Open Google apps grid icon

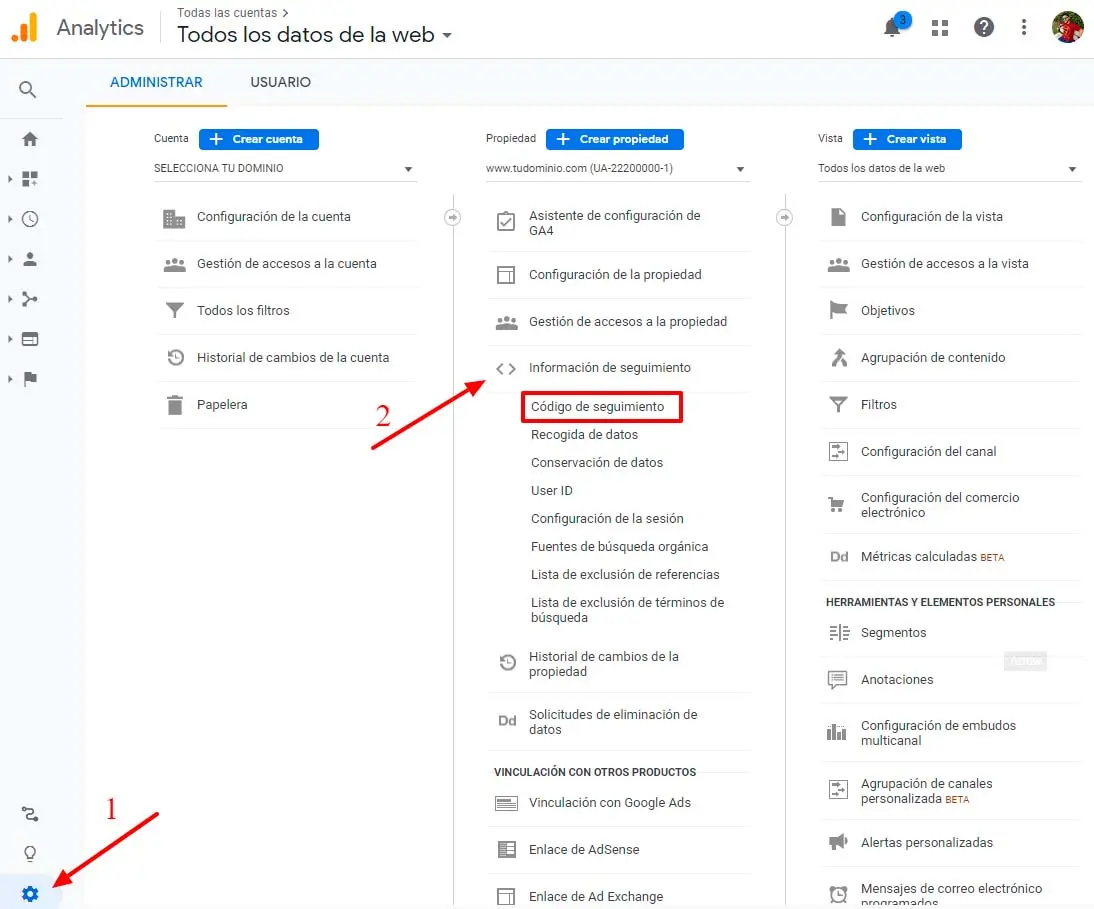tap(940, 28)
